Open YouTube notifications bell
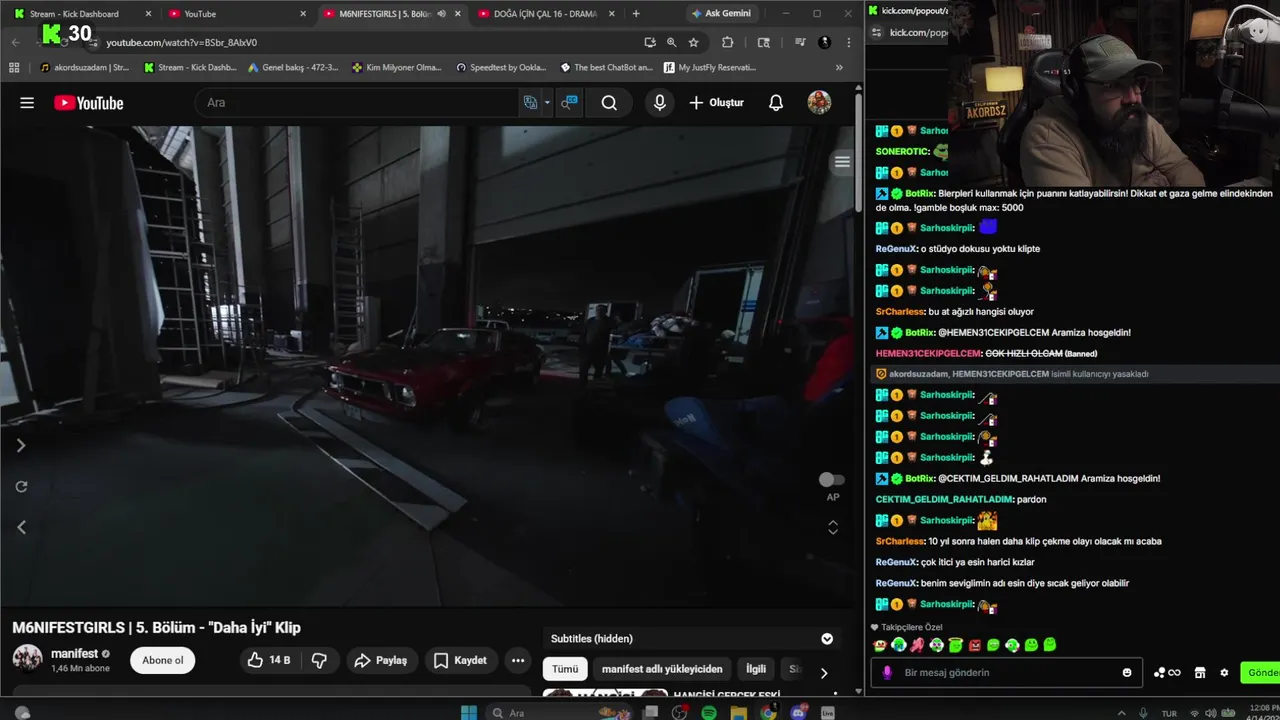 click(776, 103)
